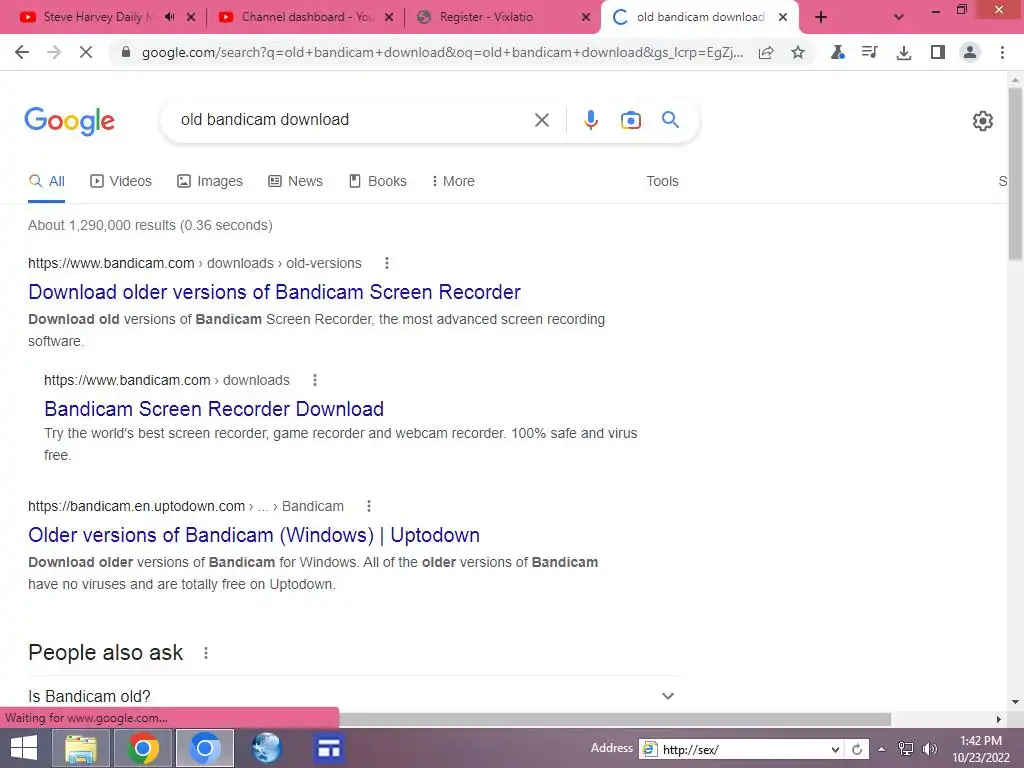
Task: Toggle the side panel icon
Action: (x=937, y=52)
